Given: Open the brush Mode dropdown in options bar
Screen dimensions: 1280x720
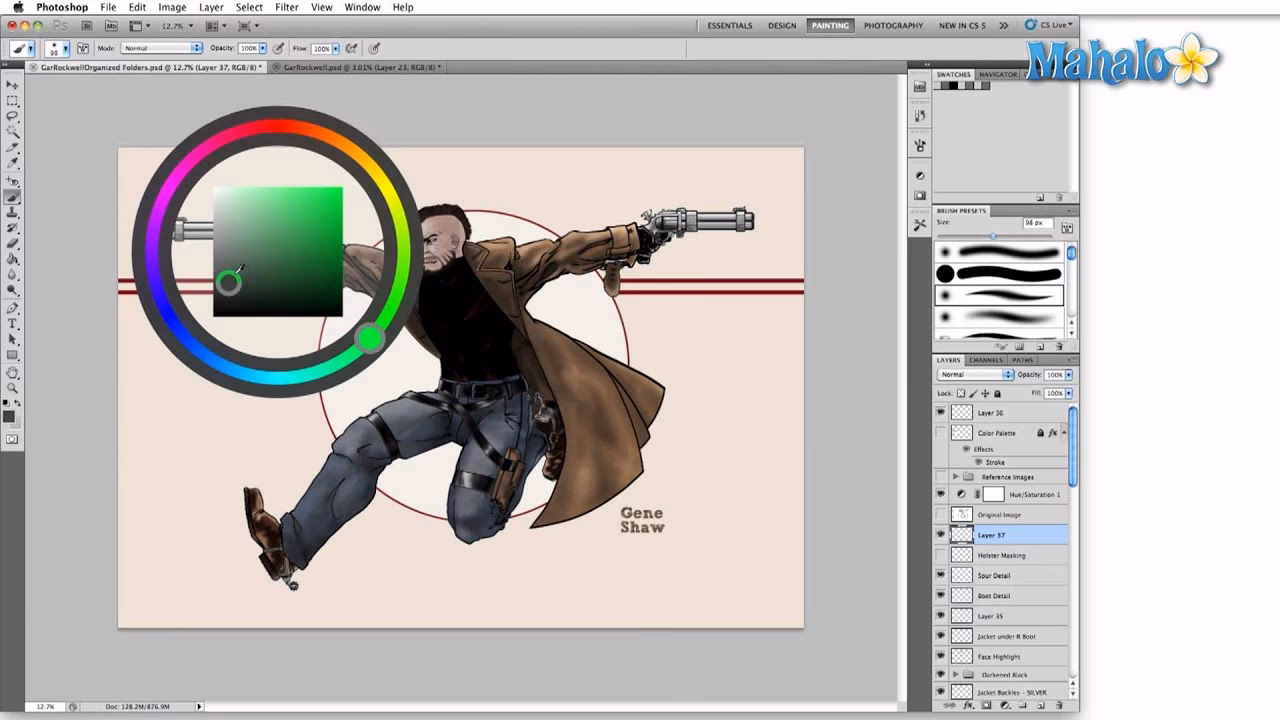Looking at the screenshot, I should tap(160, 47).
